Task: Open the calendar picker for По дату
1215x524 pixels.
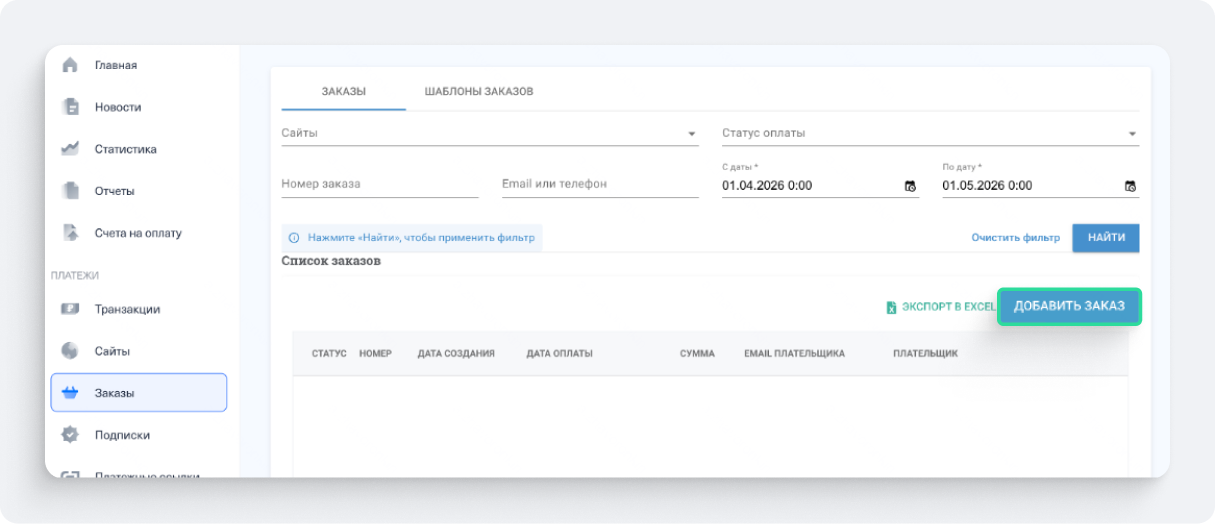Action: [x=1130, y=186]
